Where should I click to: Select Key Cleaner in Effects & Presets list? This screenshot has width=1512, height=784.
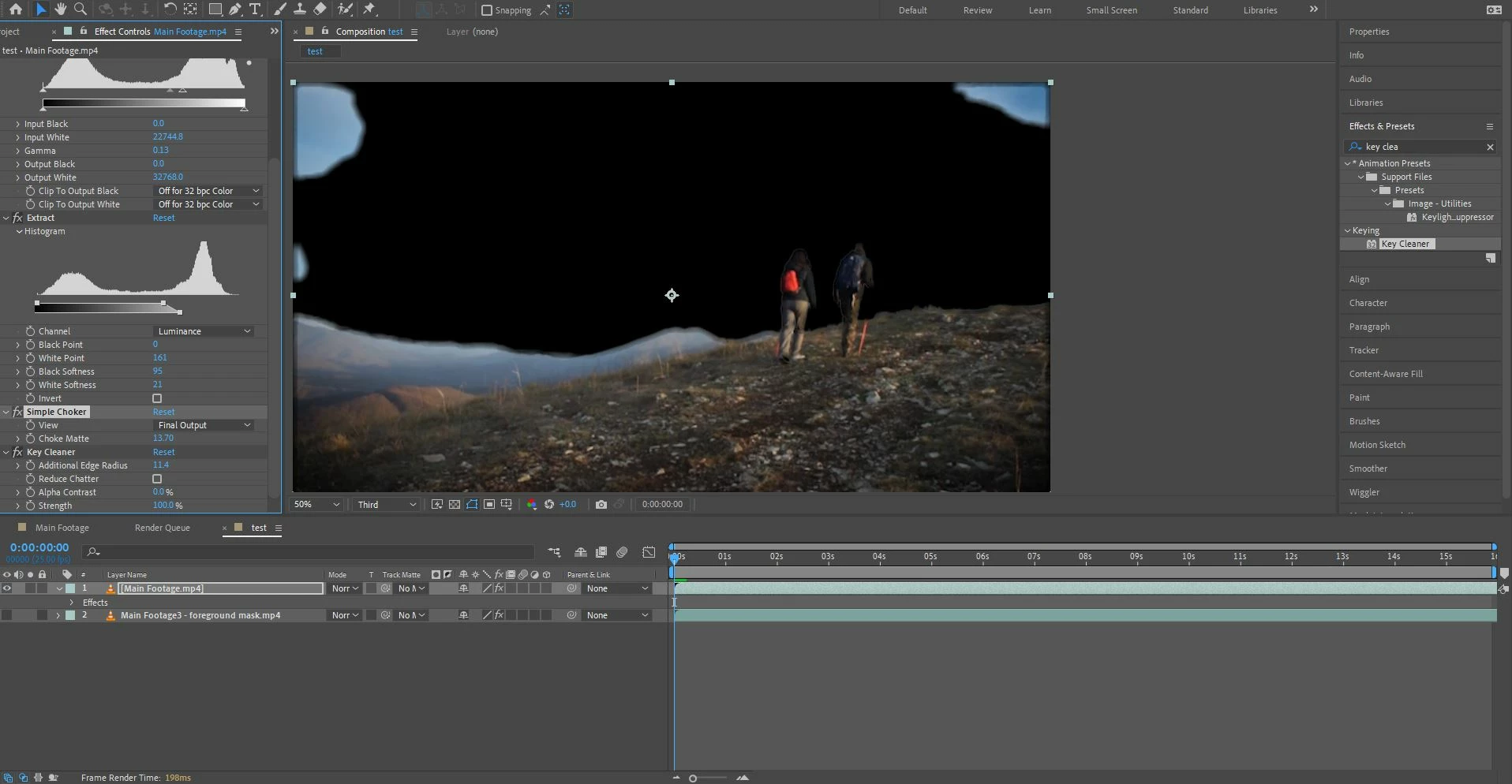[1405, 244]
